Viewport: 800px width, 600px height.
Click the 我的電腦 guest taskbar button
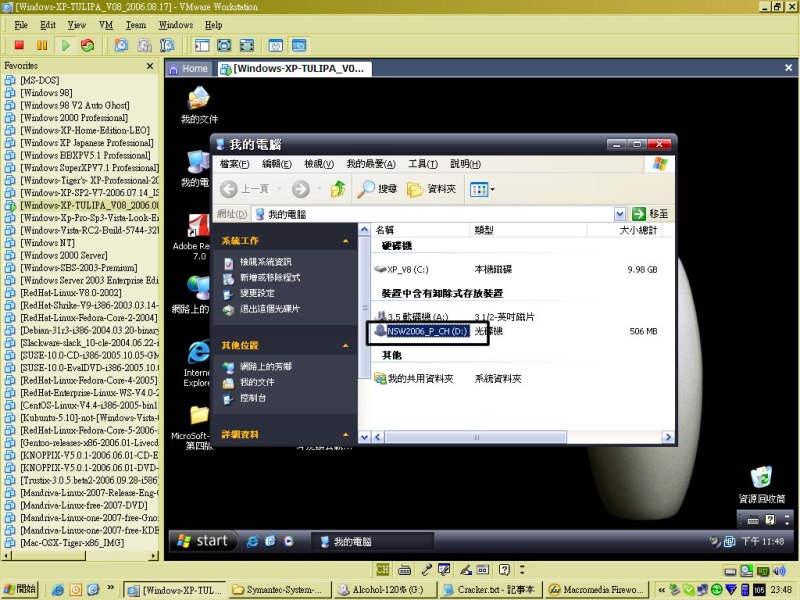(x=372, y=542)
